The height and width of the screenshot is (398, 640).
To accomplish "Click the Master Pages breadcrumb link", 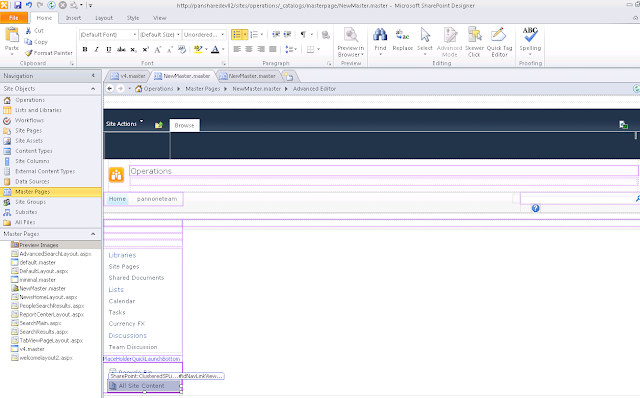I will [x=202, y=89].
